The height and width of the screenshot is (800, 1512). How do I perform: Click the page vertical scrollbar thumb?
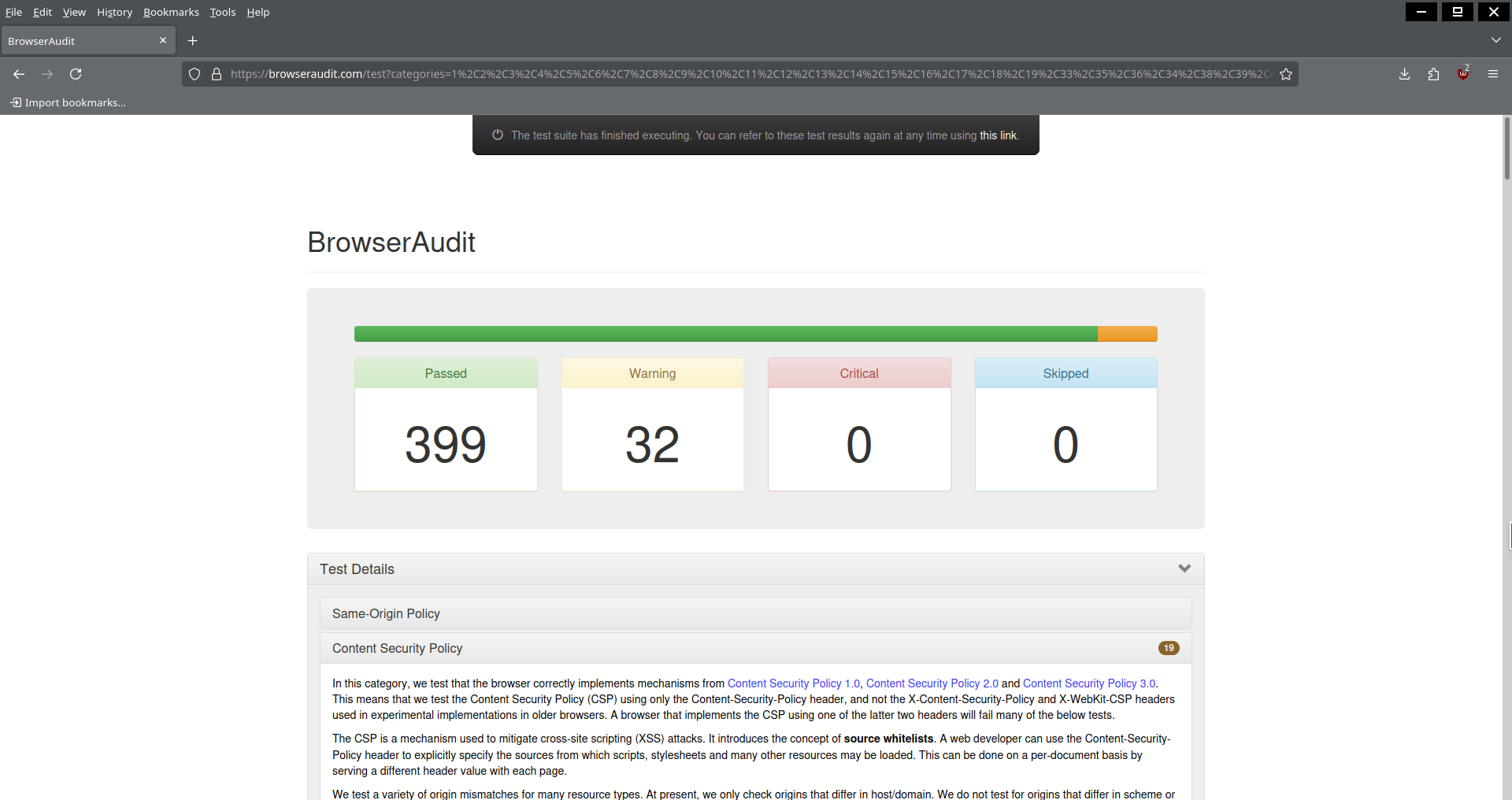pos(1506,148)
